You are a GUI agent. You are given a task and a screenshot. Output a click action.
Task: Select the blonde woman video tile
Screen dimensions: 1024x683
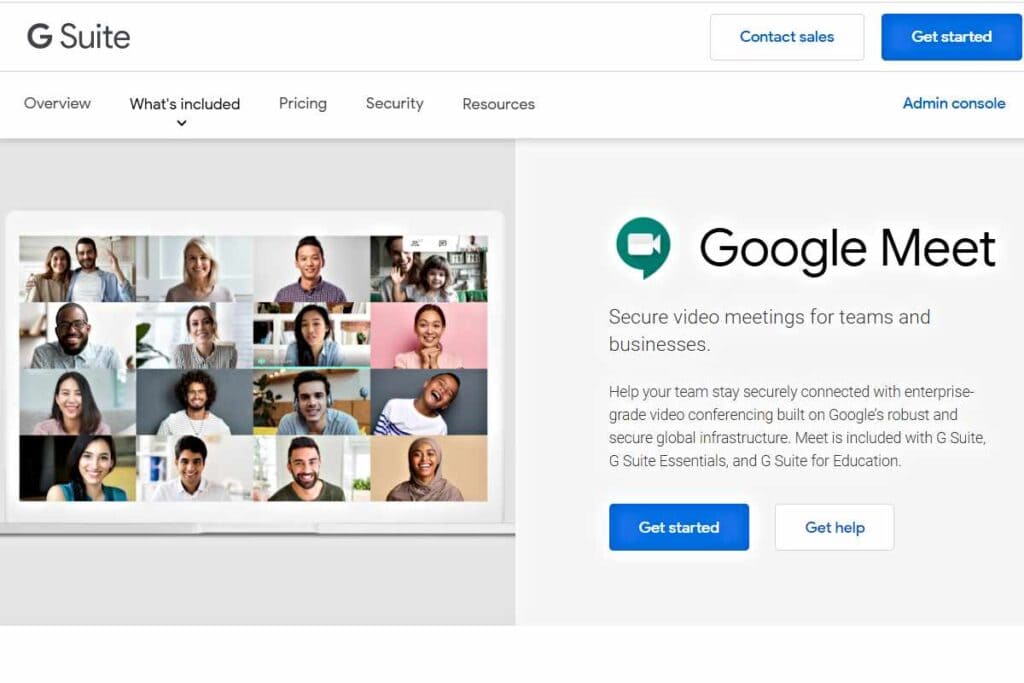point(195,269)
